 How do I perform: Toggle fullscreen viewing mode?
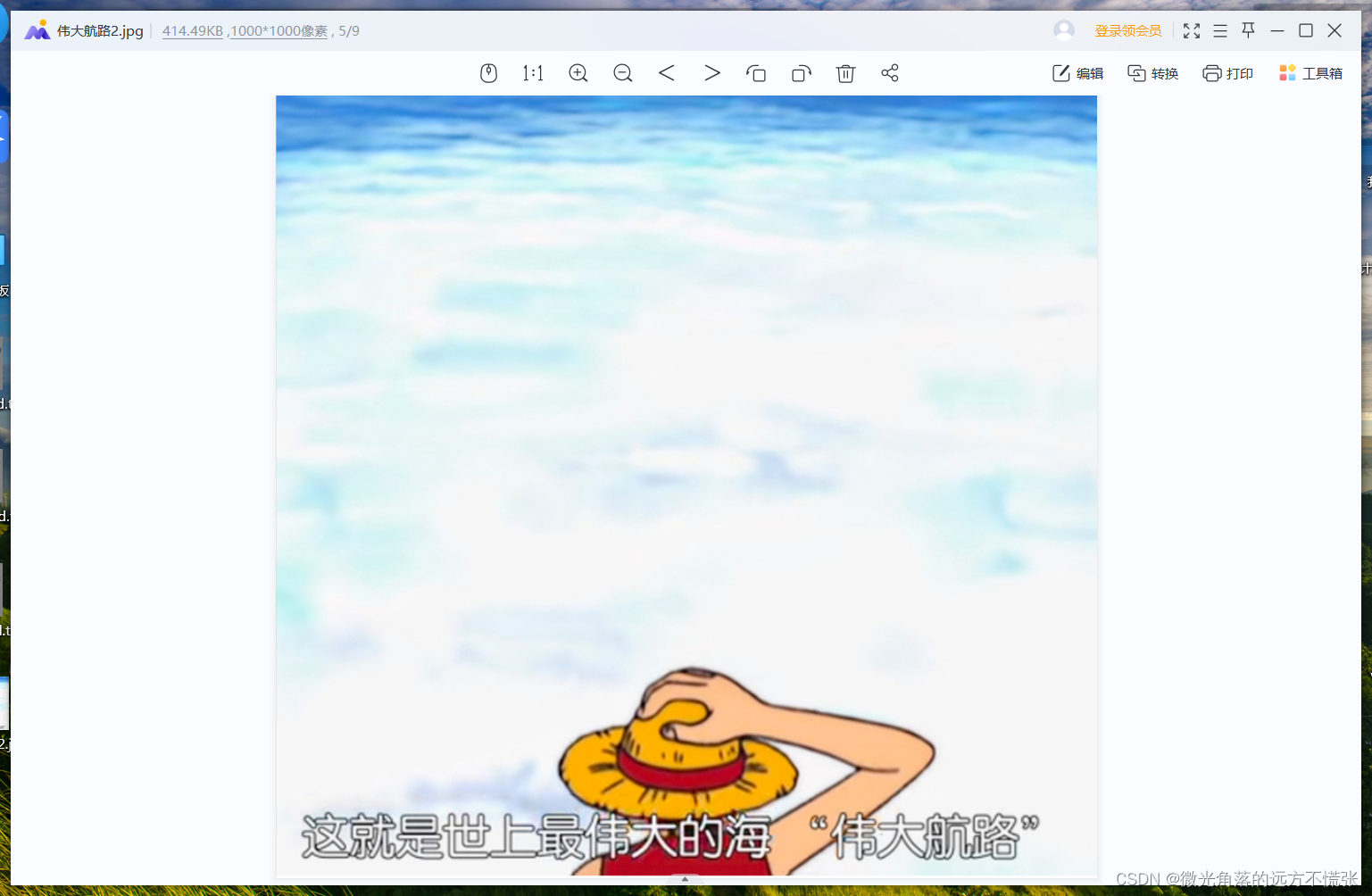pos(1192,30)
